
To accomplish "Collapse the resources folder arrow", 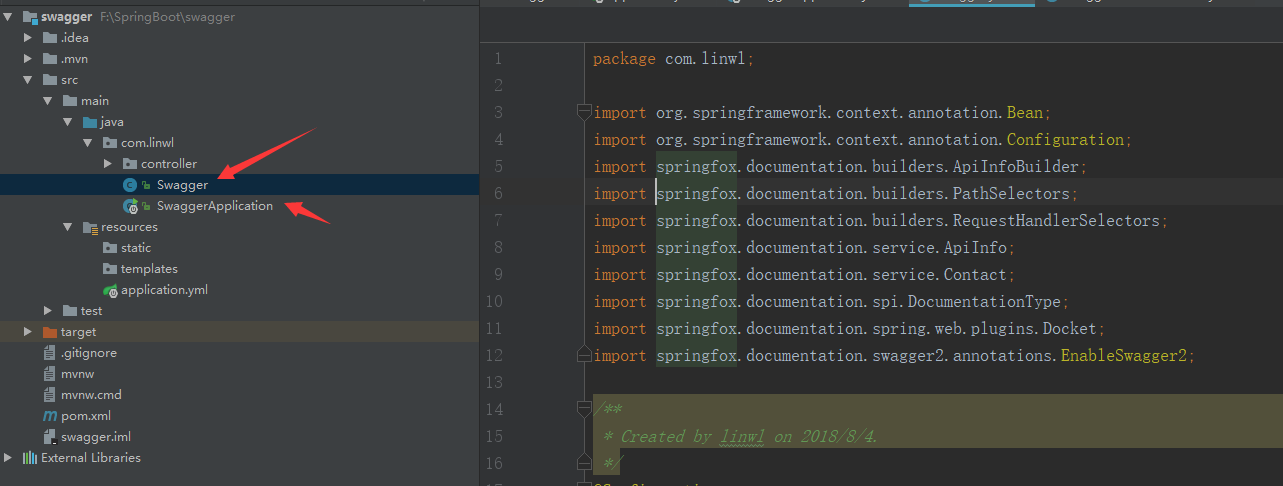I will [x=69, y=227].
